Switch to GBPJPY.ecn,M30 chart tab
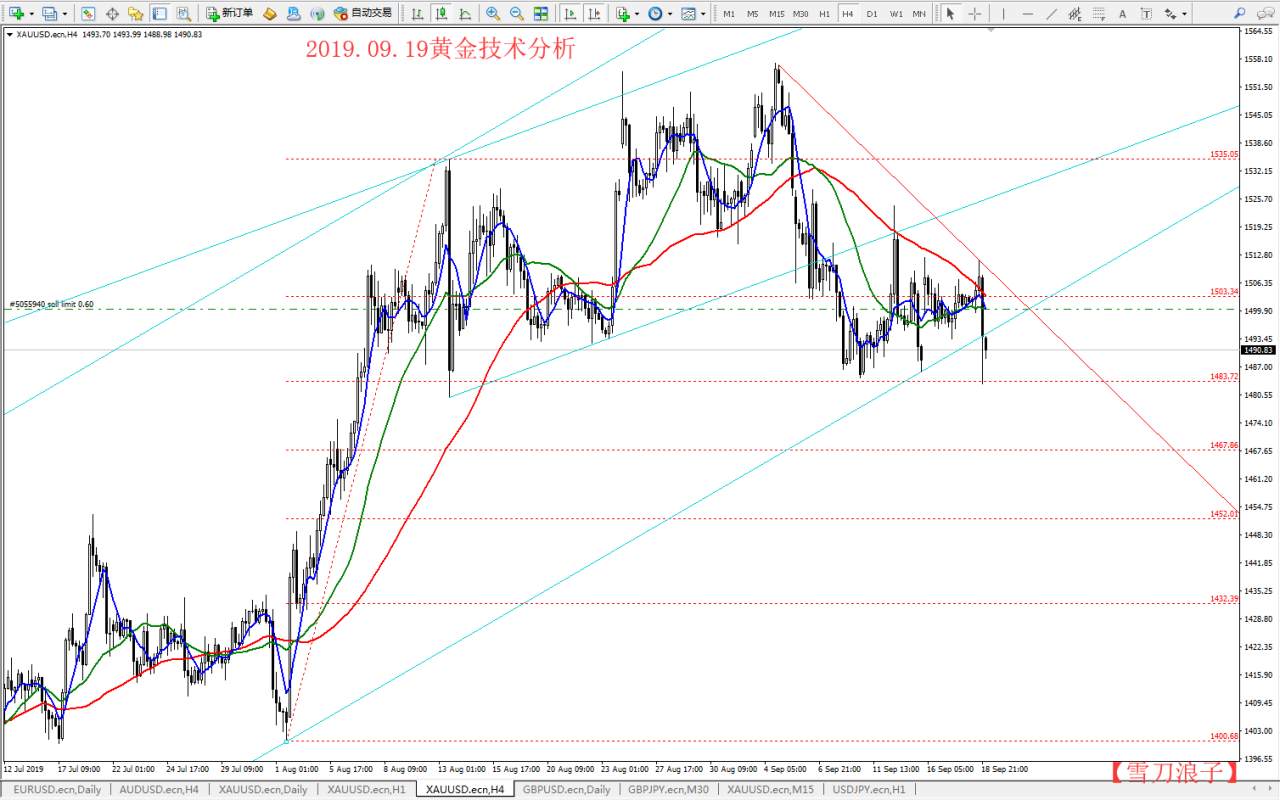The height and width of the screenshot is (800, 1280). click(x=669, y=789)
